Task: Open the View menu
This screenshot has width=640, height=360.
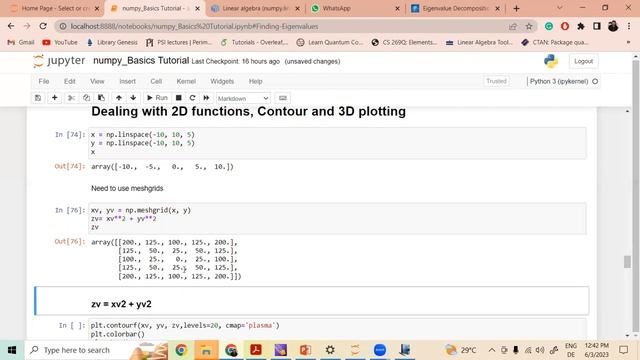Action: pyautogui.click(x=97, y=81)
